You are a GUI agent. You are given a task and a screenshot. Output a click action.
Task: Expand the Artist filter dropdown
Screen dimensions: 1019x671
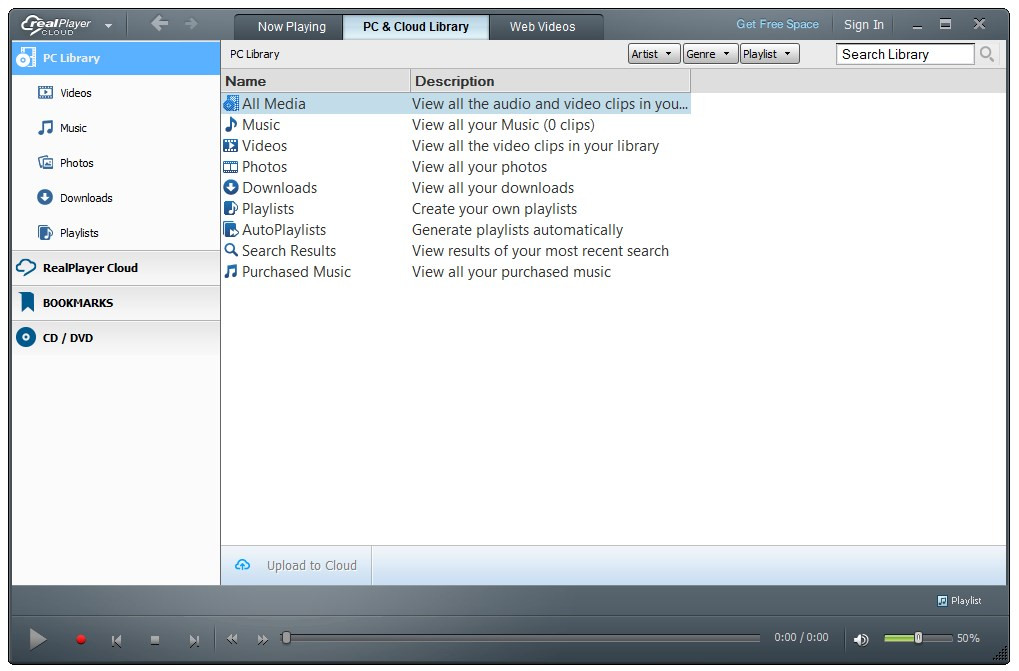coord(654,54)
